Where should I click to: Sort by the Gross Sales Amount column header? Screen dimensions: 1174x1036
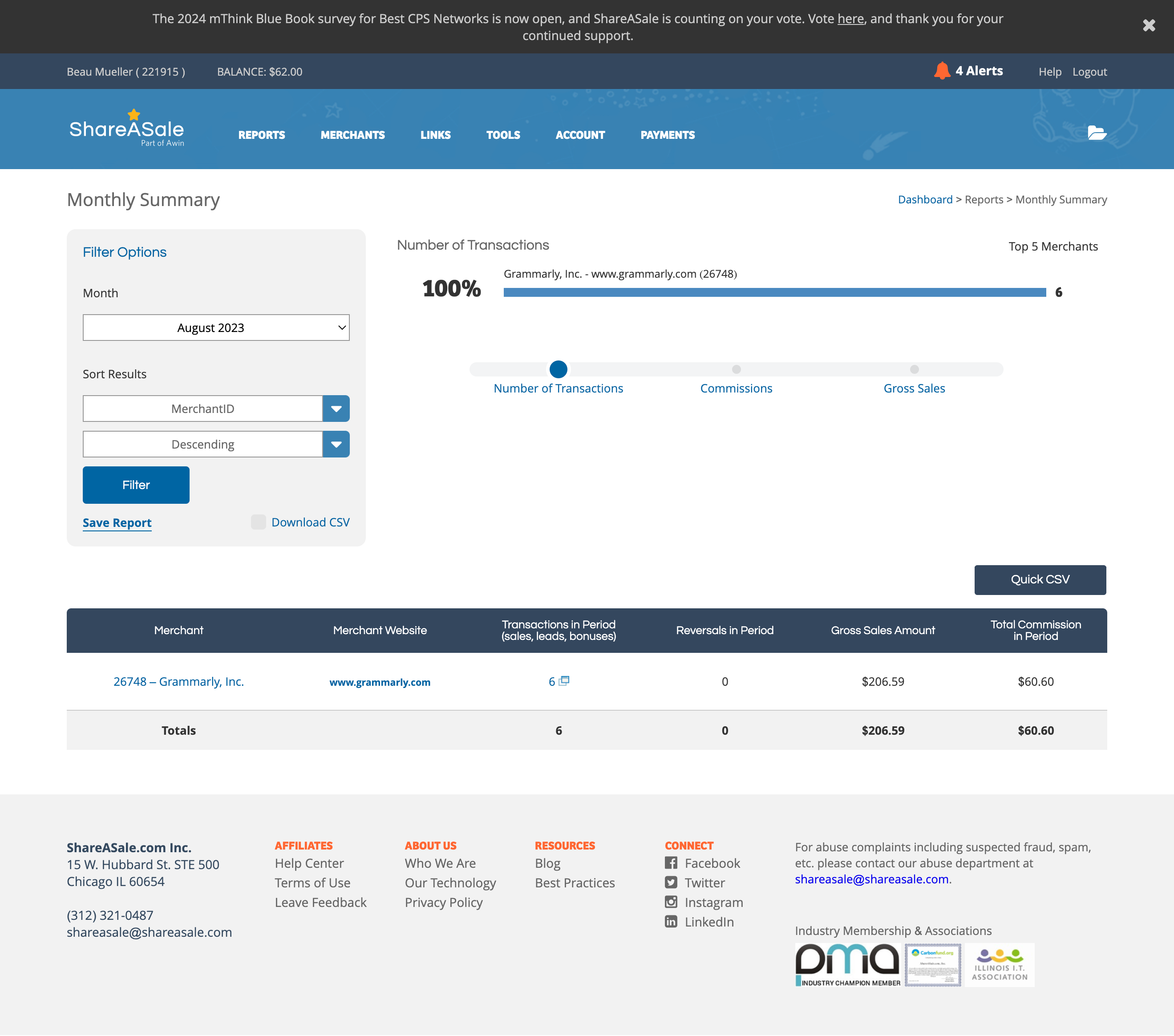(883, 630)
